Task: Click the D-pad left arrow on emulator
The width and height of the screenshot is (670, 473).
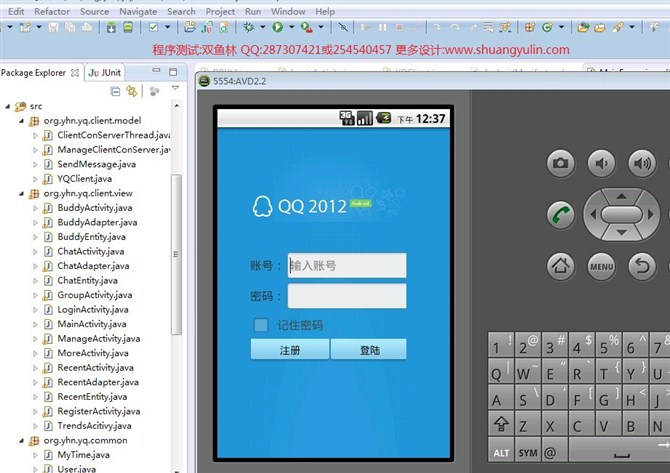Action: [x=593, y=214]
